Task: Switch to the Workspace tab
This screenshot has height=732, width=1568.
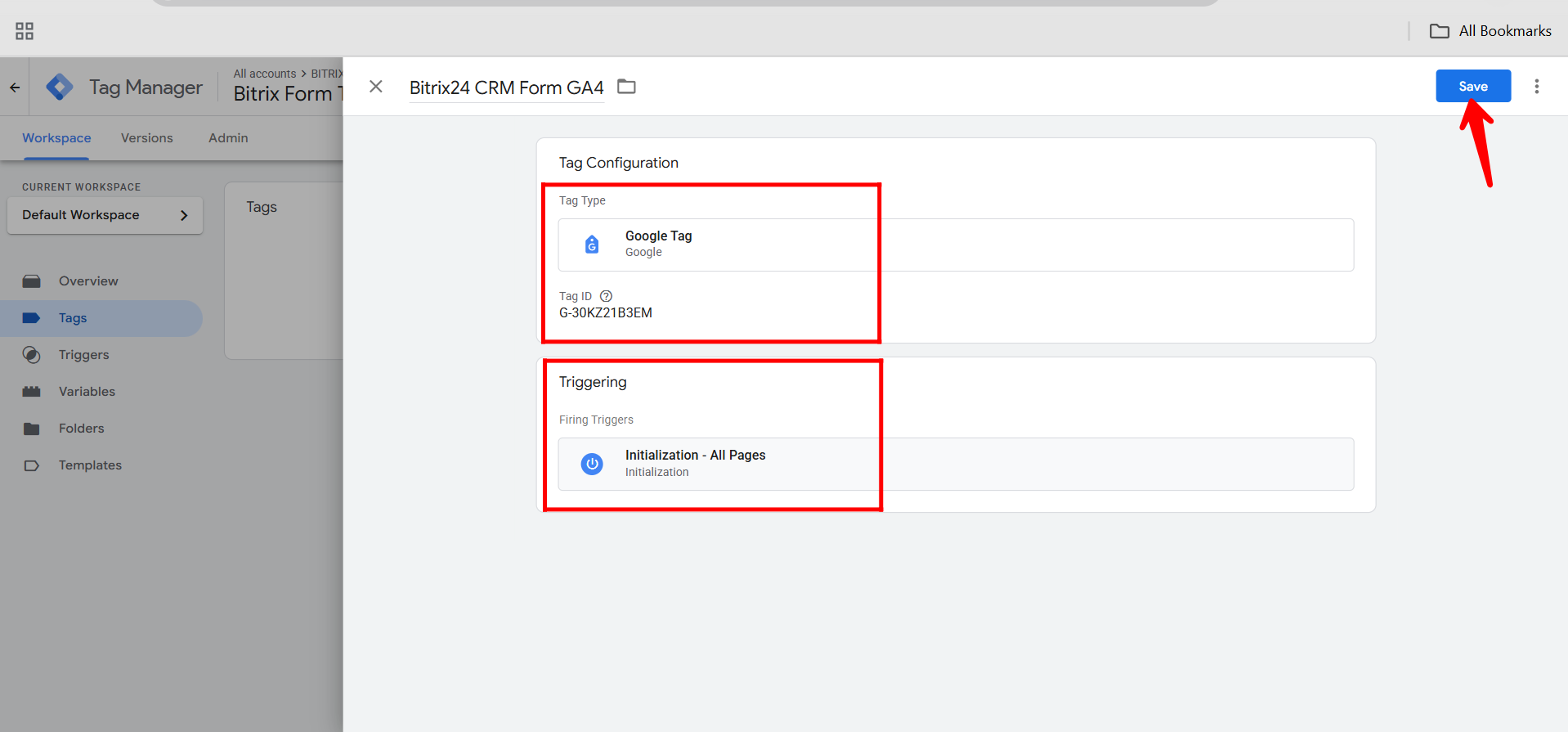Action: (56, 138)
